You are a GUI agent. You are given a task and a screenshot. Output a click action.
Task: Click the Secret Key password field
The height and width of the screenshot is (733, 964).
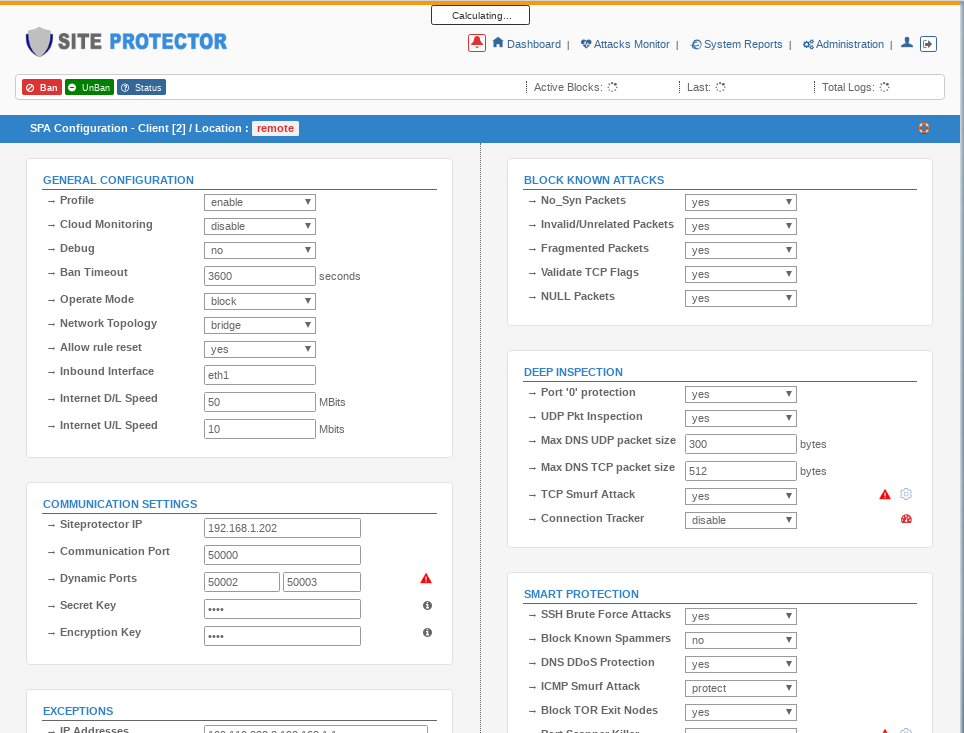tap(282, 609)
